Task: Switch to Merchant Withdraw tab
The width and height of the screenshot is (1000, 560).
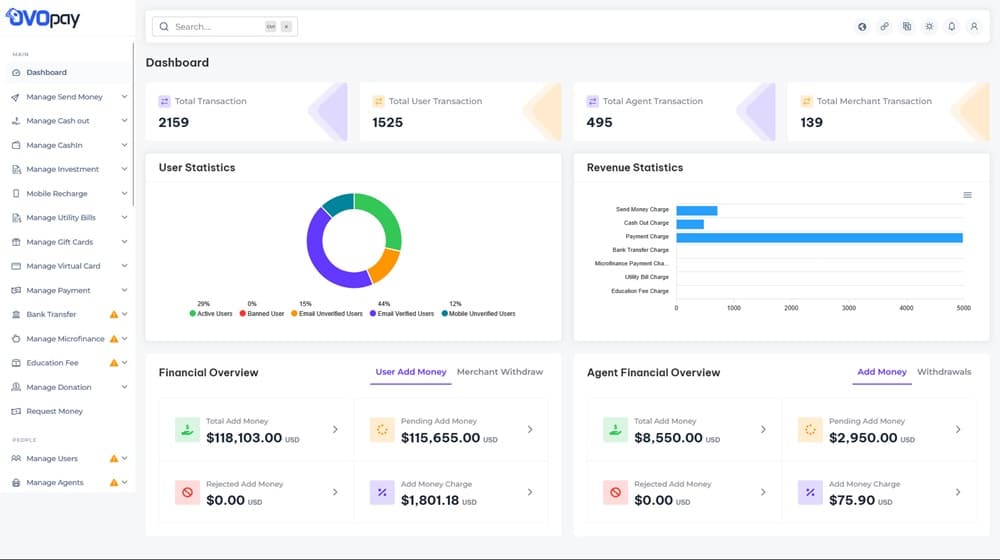Action: point(499,372)
